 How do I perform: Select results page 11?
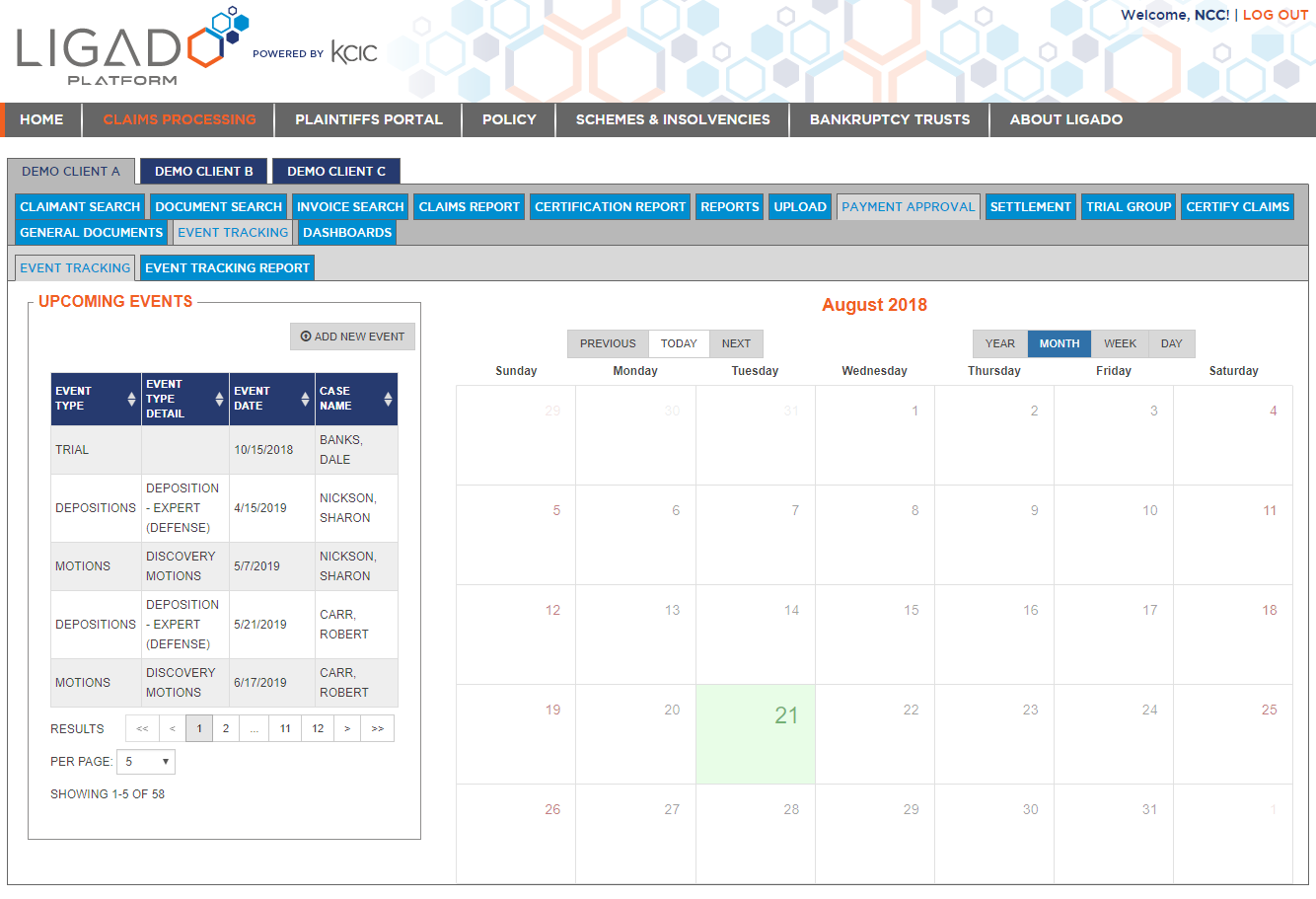[285, 728]
